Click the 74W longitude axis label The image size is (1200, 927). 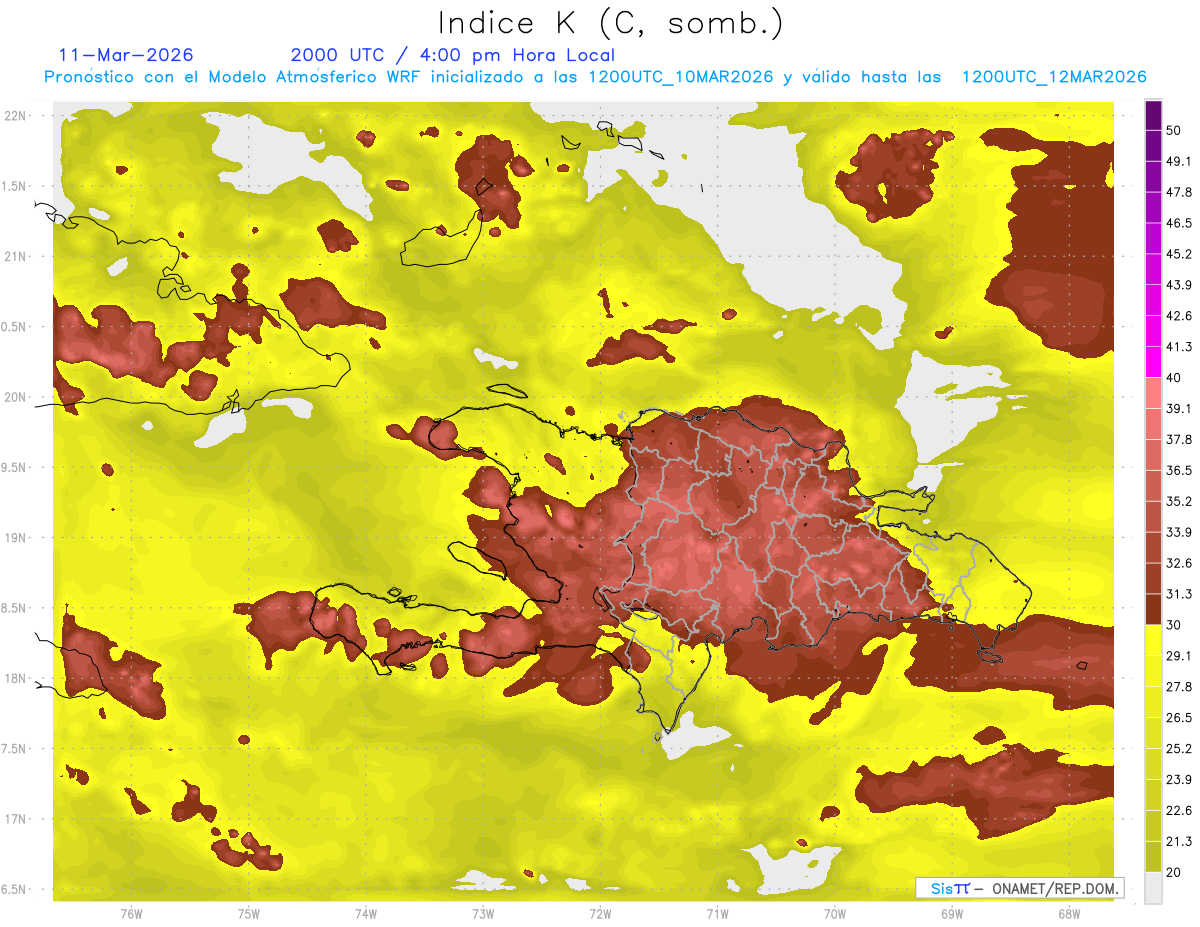pyautogui.click(x=366, y=913)
